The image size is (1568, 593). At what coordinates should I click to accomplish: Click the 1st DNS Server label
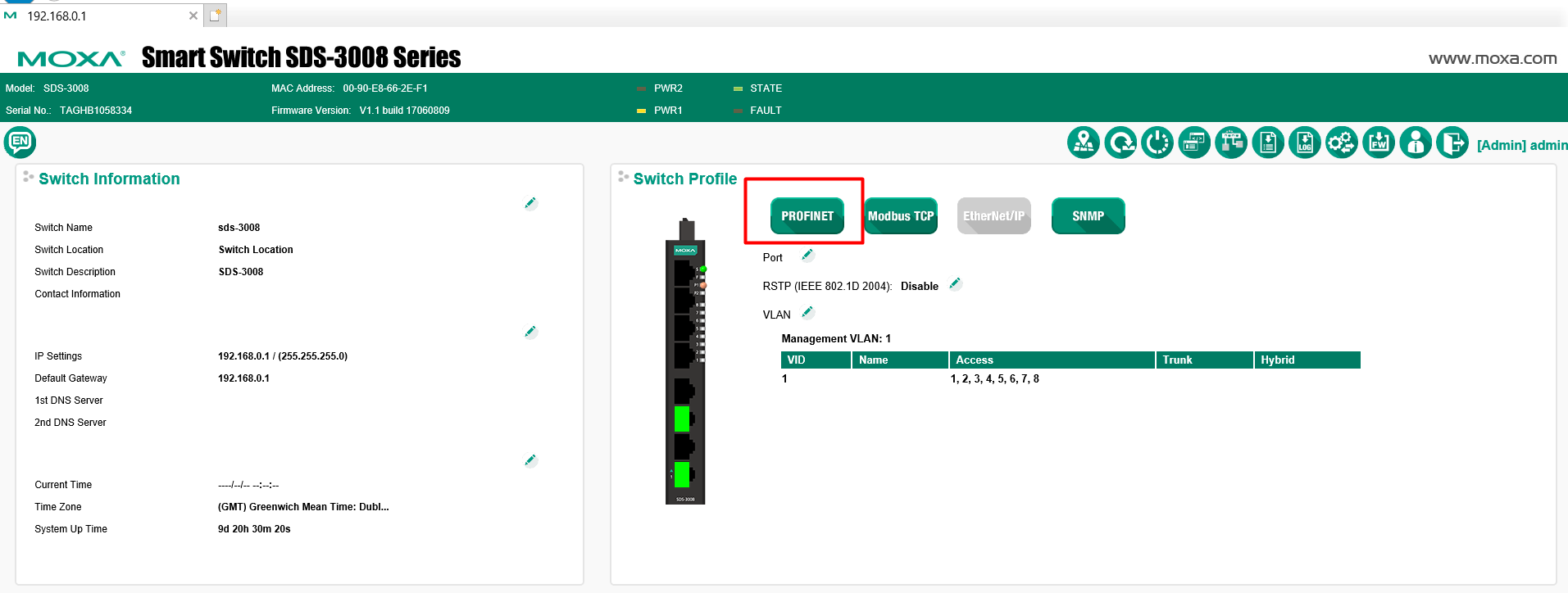pyautogui.click(x=69, y=401)
